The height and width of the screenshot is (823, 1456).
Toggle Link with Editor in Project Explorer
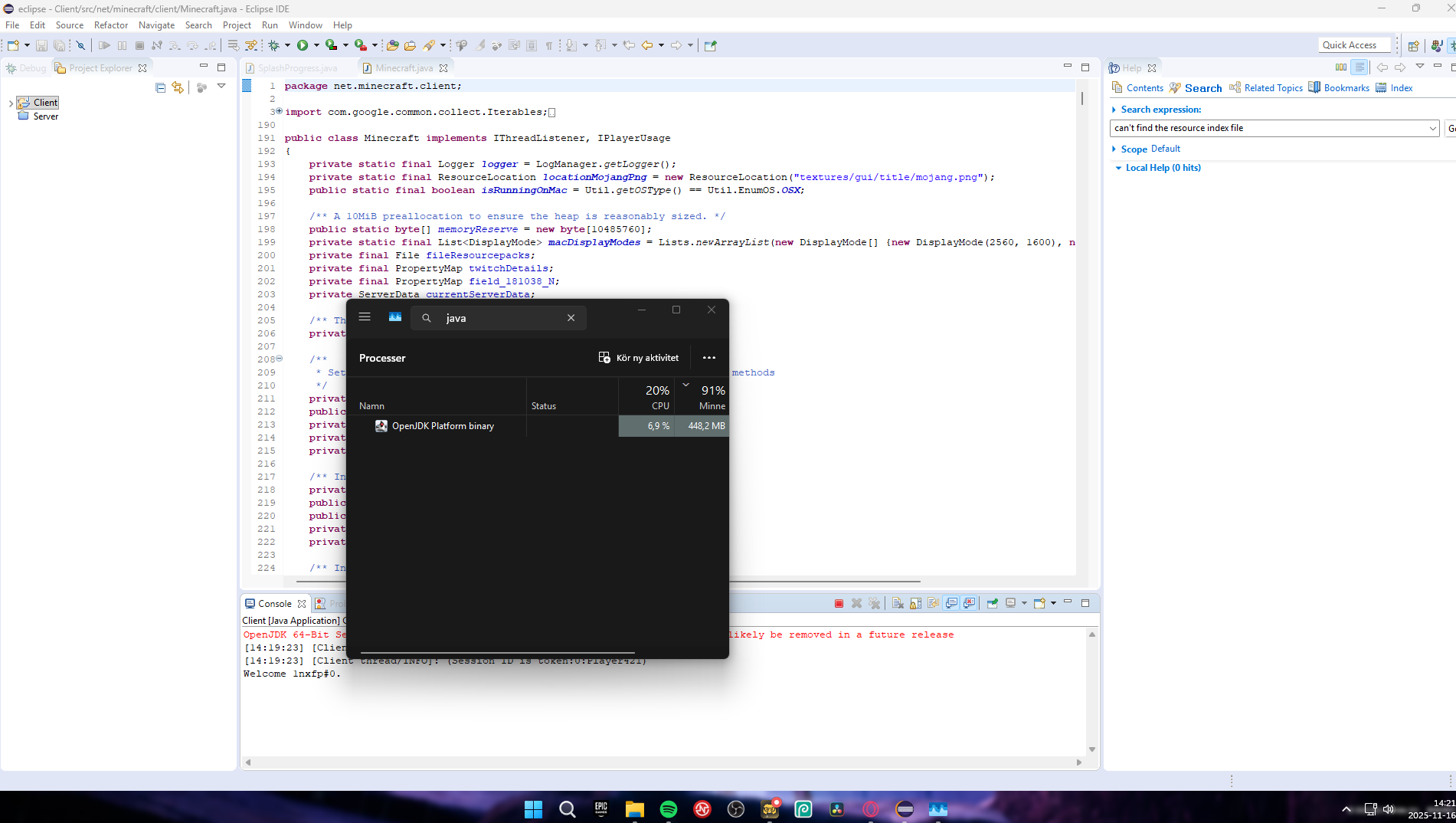178,87
